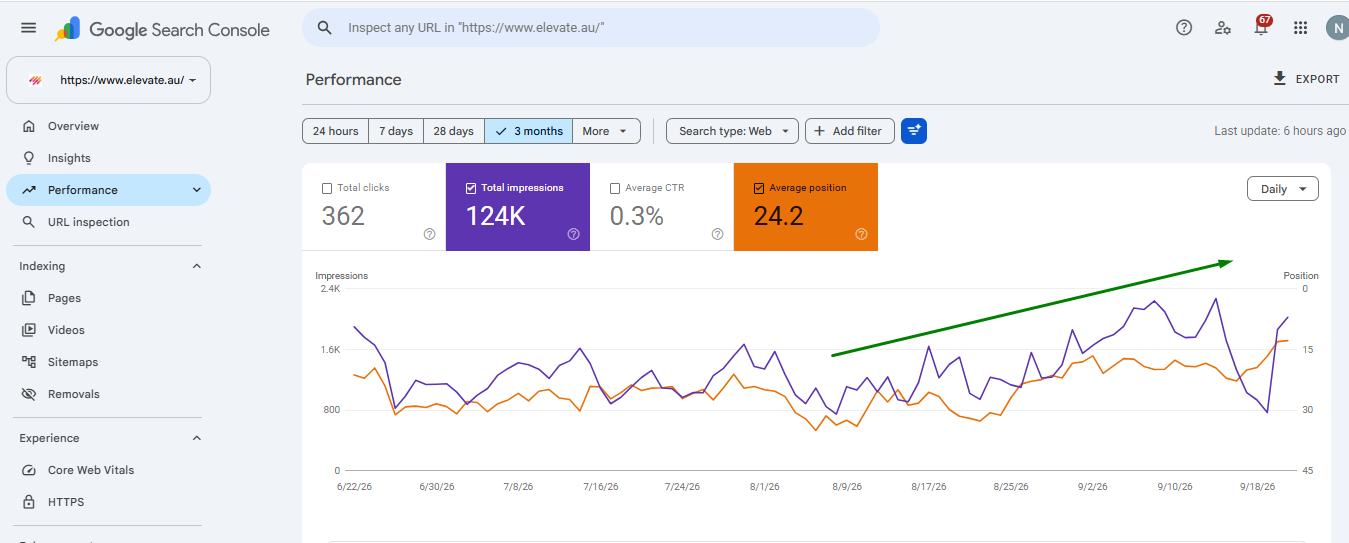Viewport: 1349px width, 543px height.
Task: Click the Videos icon in sidebar
Action: click(x=28, y=330)
